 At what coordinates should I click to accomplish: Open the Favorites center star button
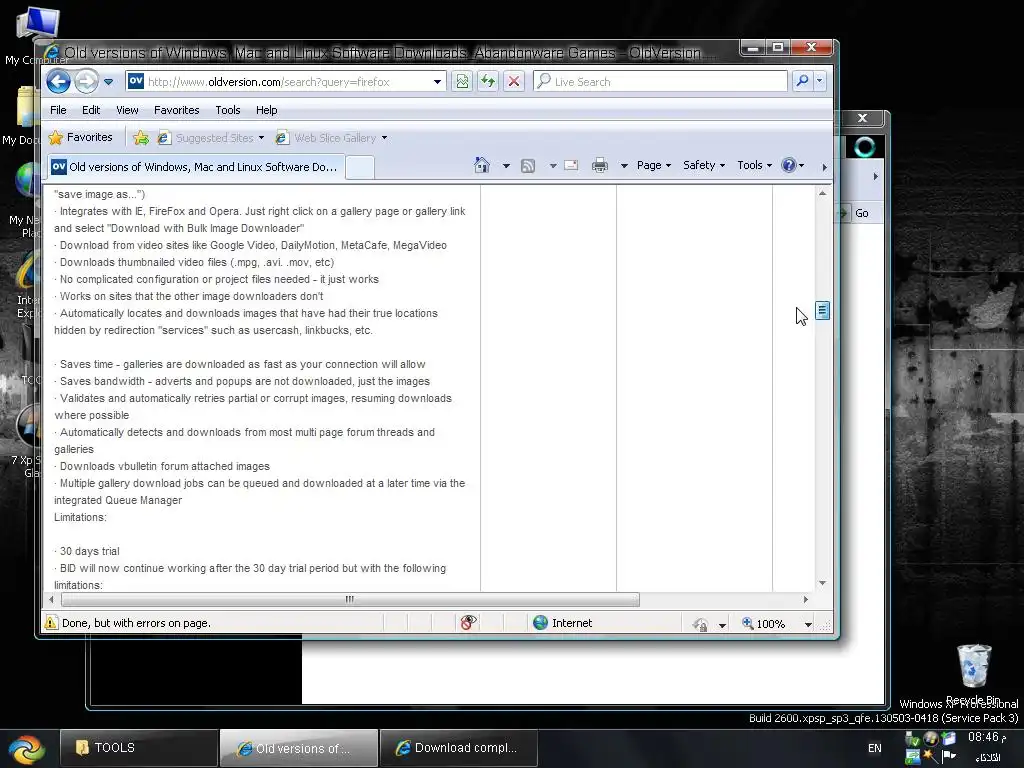pyautogui.click(x=81, y=137)
